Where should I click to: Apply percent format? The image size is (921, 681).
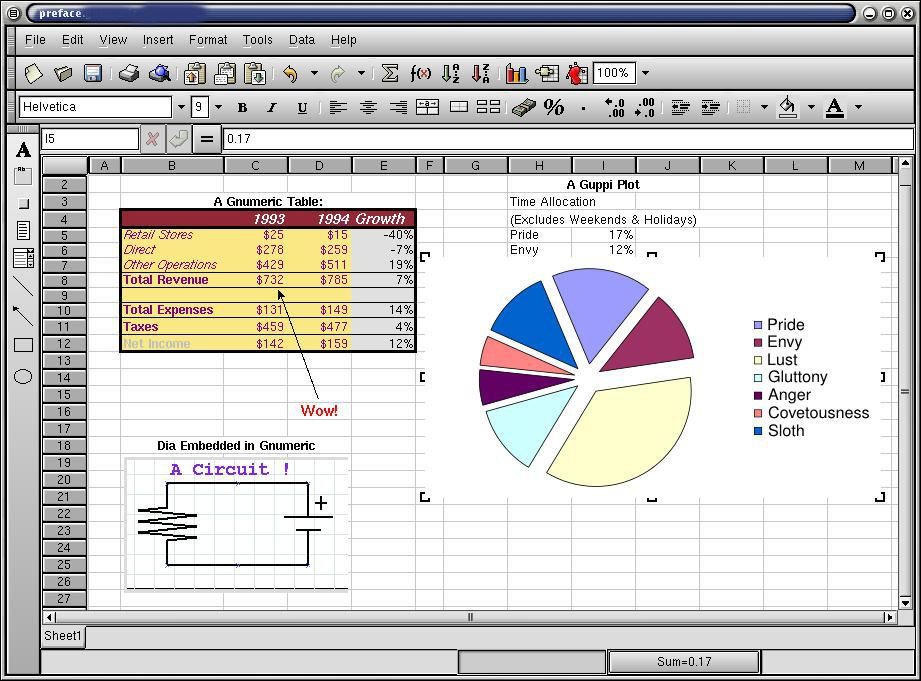click(554, 108)
